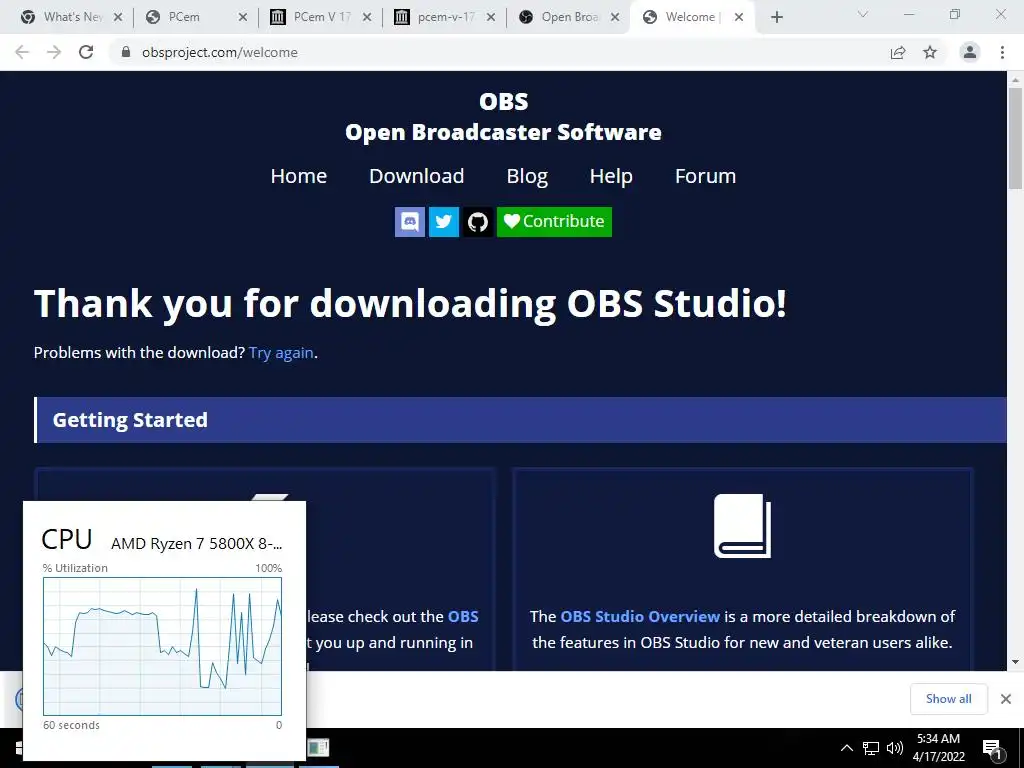
Task: Click the page scrollbar down arrow
Action: pos(1015,662)
